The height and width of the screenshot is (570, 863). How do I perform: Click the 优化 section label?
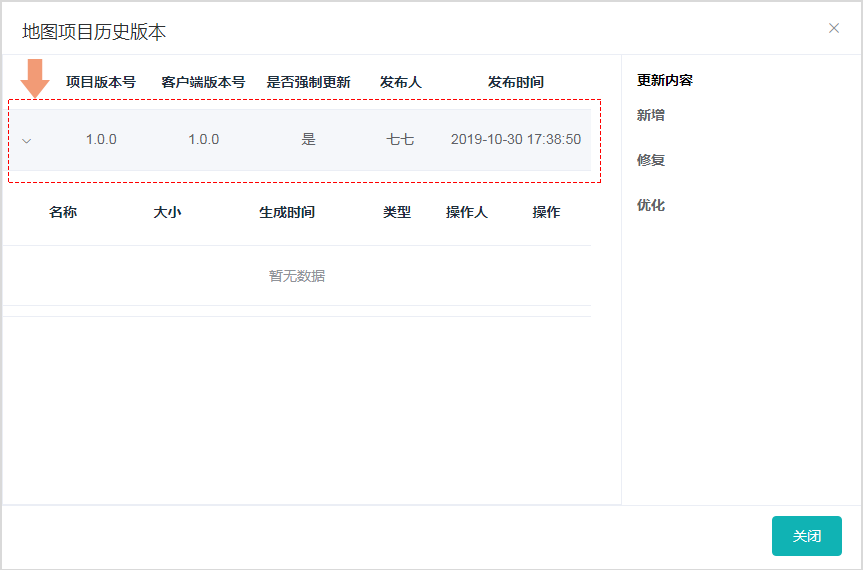[x=651, y=205]
